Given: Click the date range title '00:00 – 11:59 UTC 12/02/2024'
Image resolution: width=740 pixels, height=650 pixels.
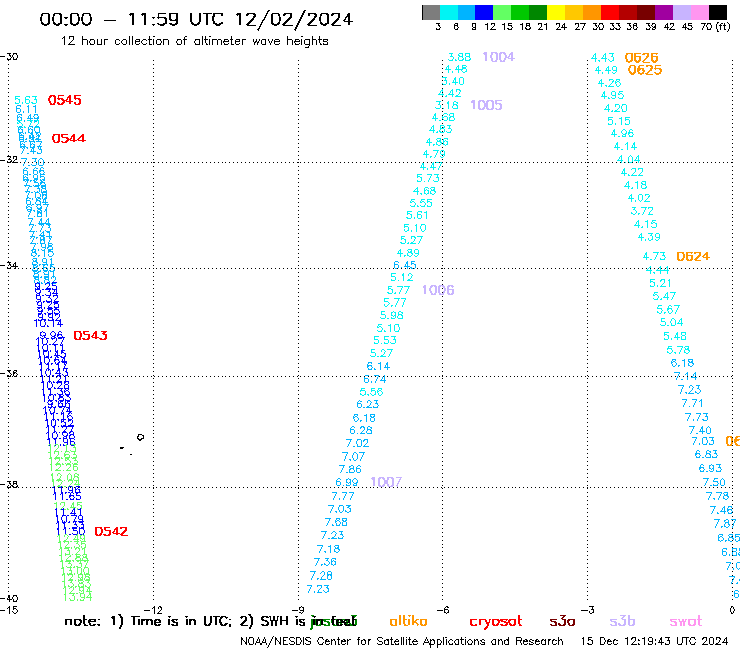Looking at the screenshot, I should (196, 19).
